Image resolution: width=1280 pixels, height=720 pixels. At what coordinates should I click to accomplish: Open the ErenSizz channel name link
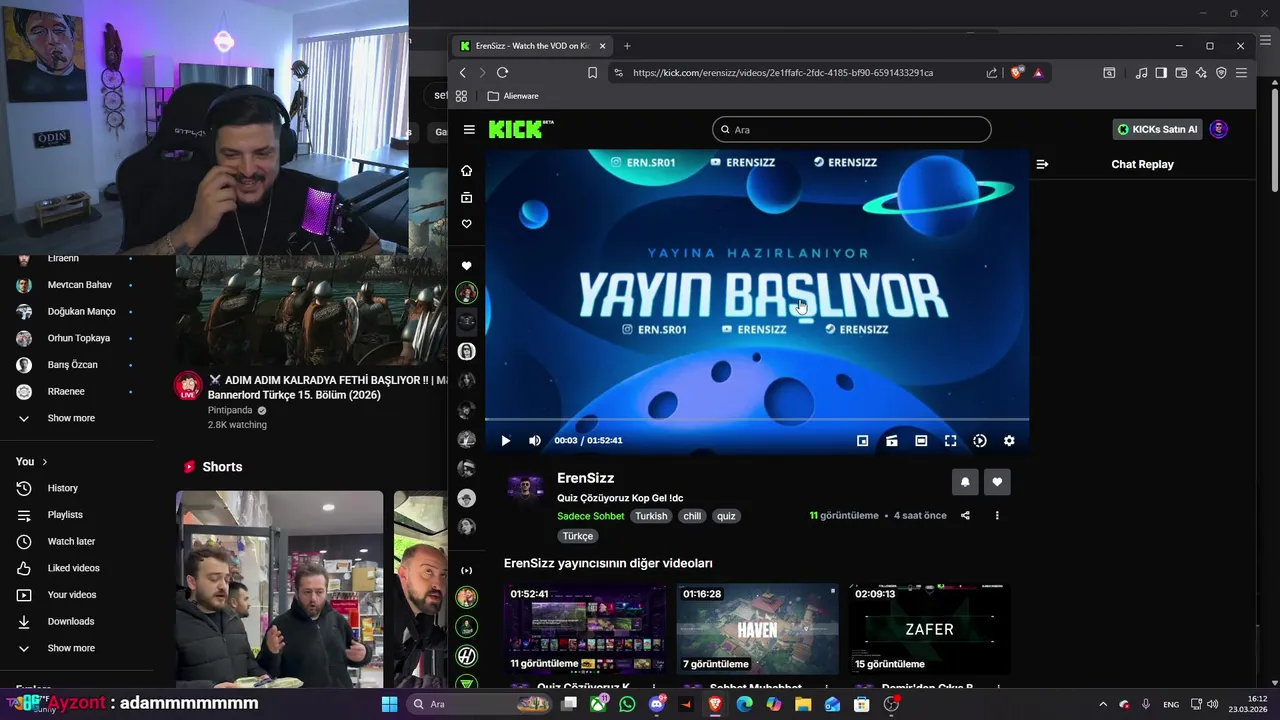pos(585,478)
